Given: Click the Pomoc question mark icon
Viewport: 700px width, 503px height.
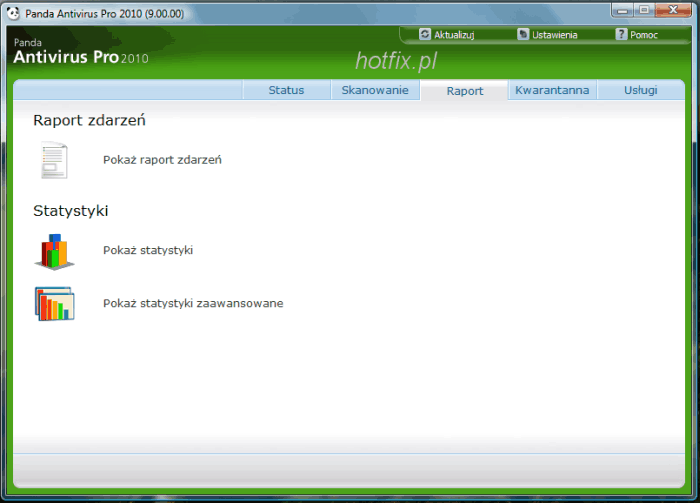Looking at the screenshot, I should [621, 34].
